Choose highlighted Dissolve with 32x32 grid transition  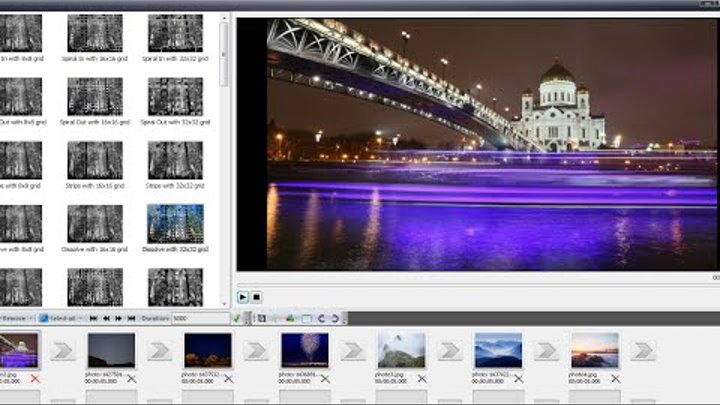point(175,224)
